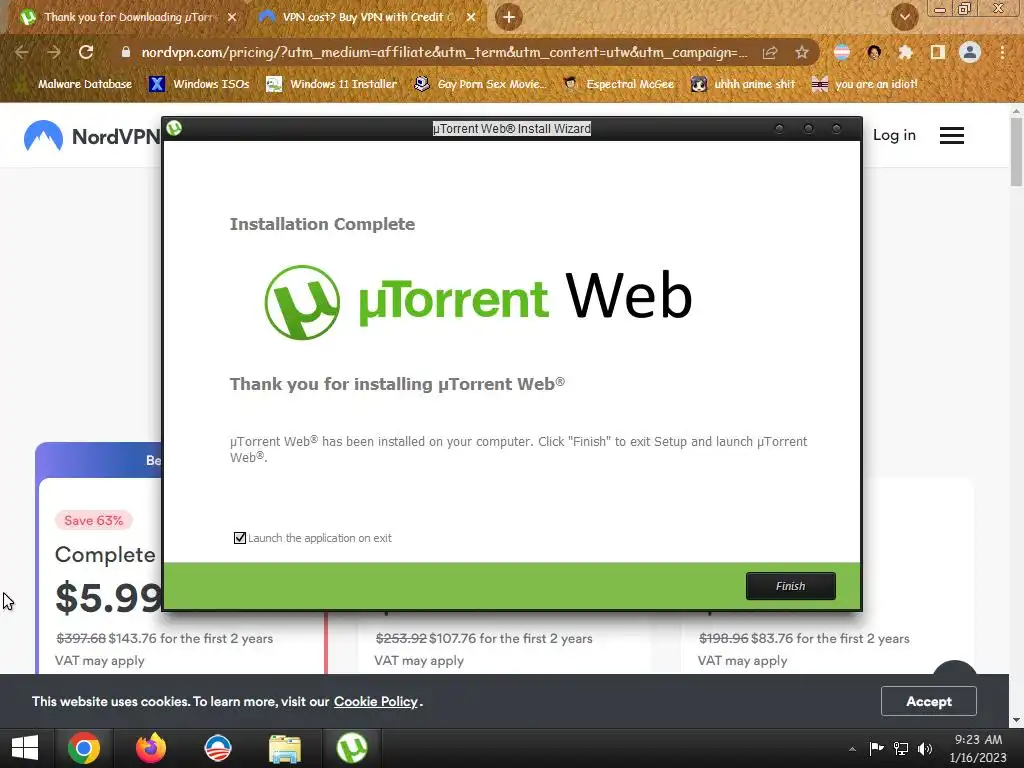This screenshot has width=1024, height=768.
Task: Open the Obama logo taskbar app
Action: pos(217,748)
